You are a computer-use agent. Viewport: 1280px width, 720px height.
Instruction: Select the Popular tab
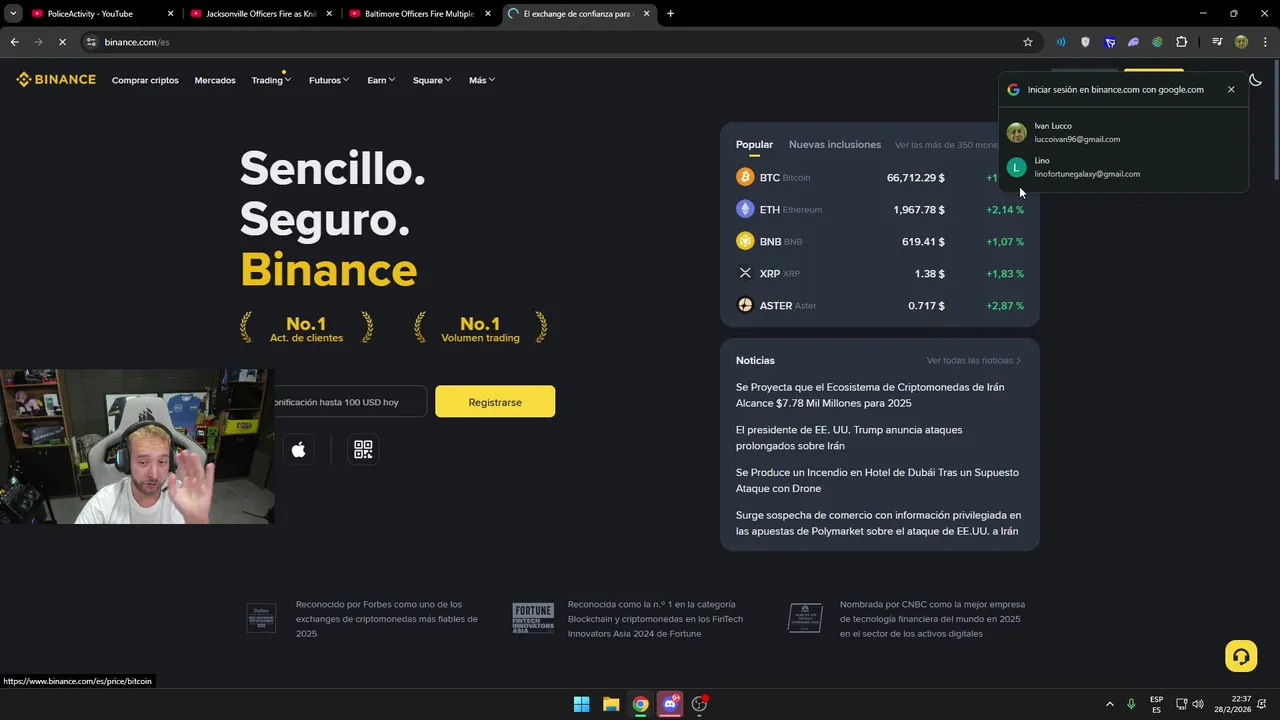[754, 144]
